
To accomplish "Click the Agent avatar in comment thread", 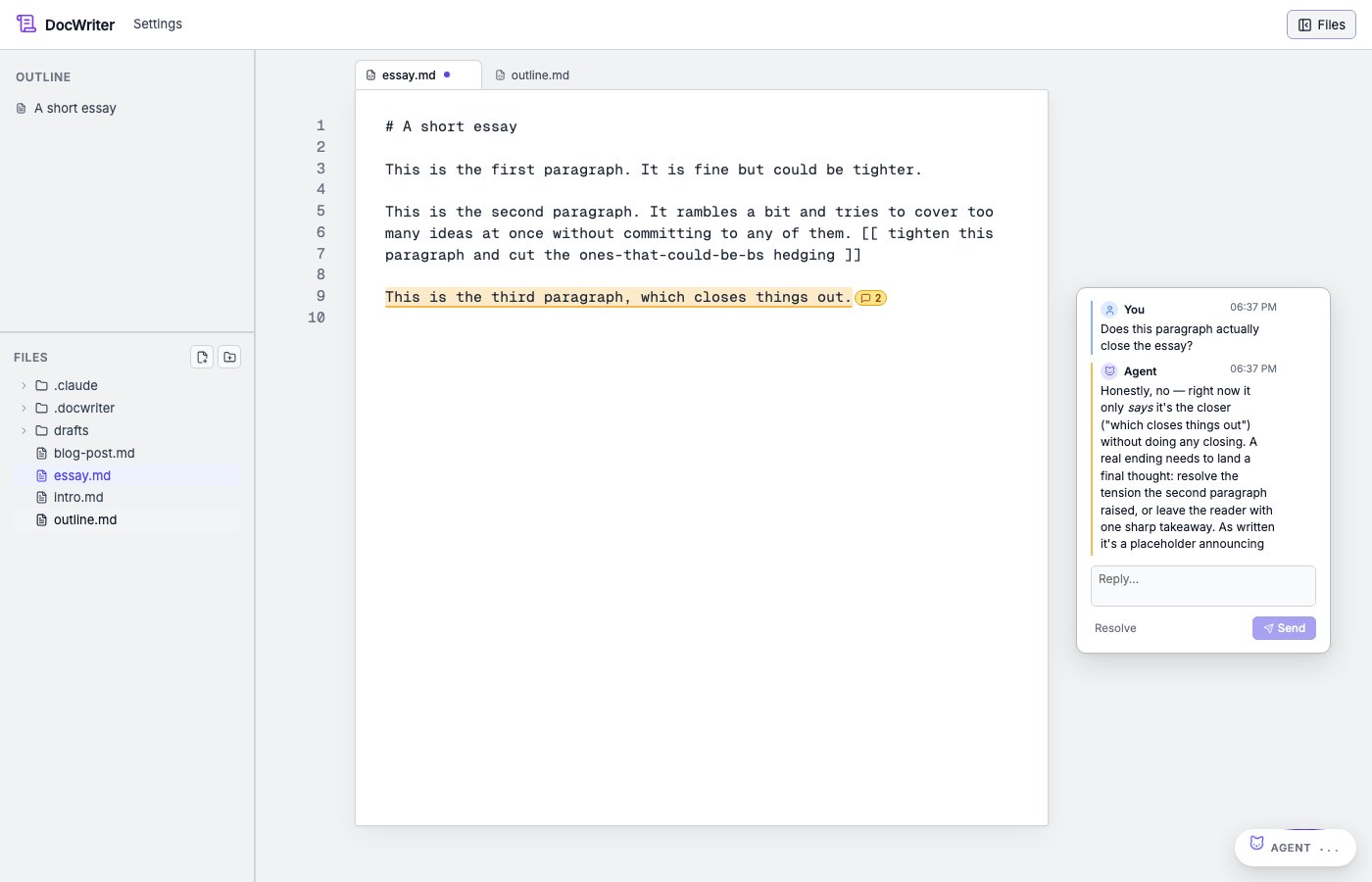I will click(1109, 371).
